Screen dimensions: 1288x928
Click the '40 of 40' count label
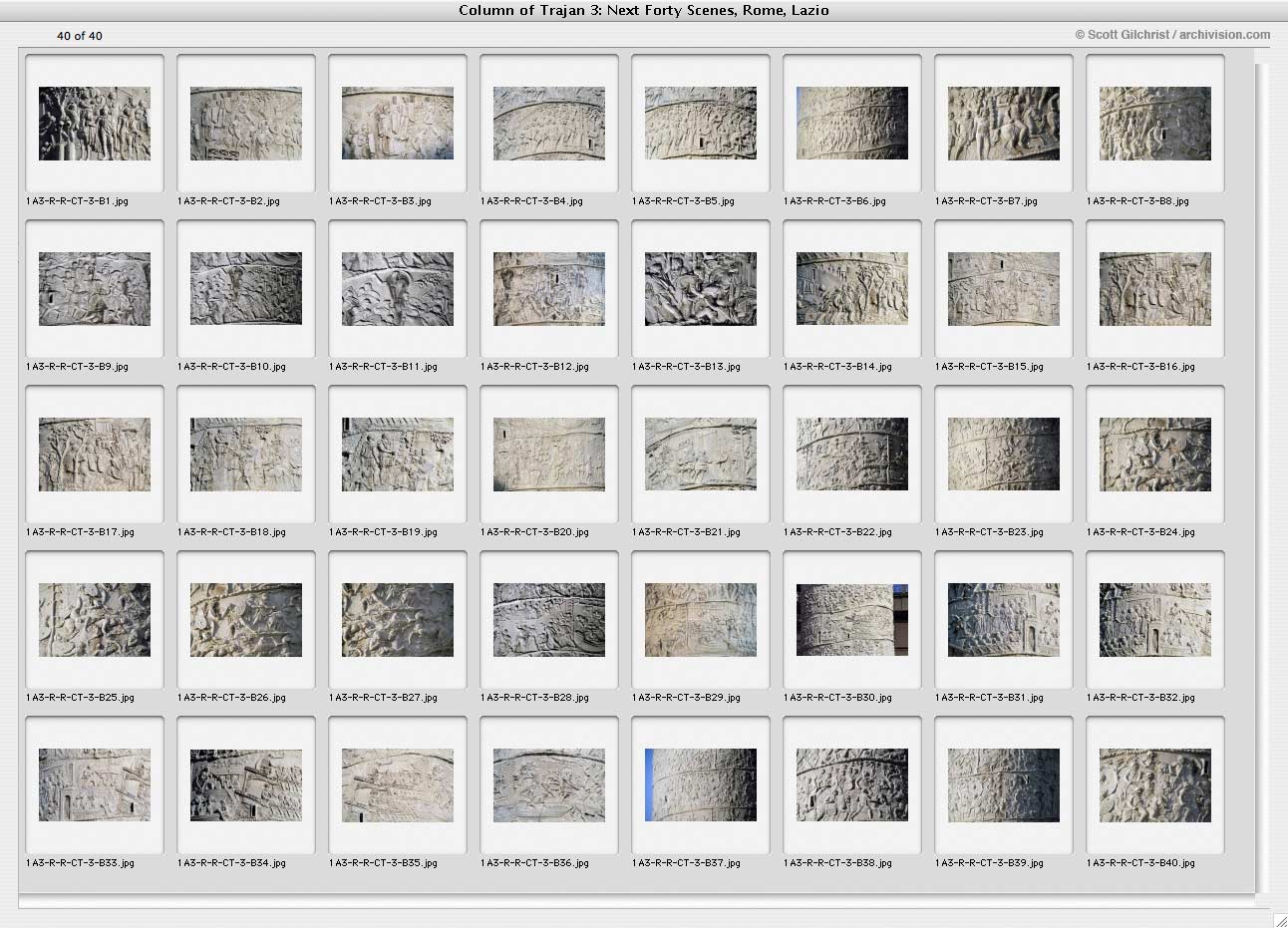click(x=80, y=36)
